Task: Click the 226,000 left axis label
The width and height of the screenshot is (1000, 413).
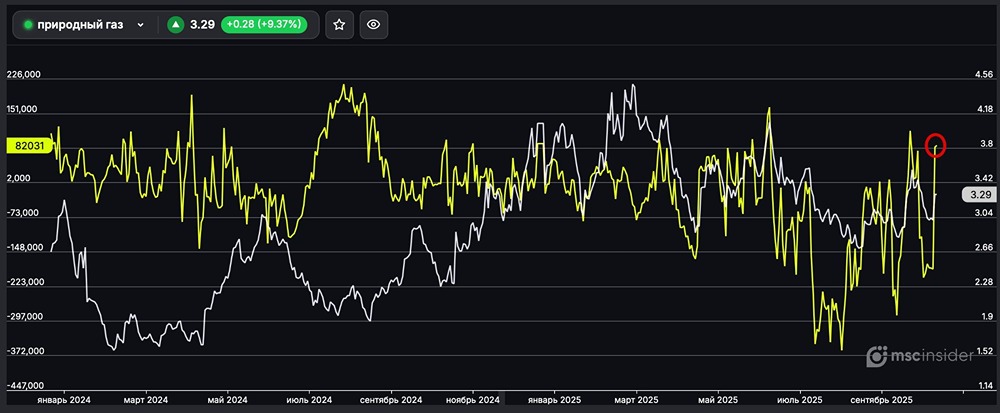Action: click(24, 75)
